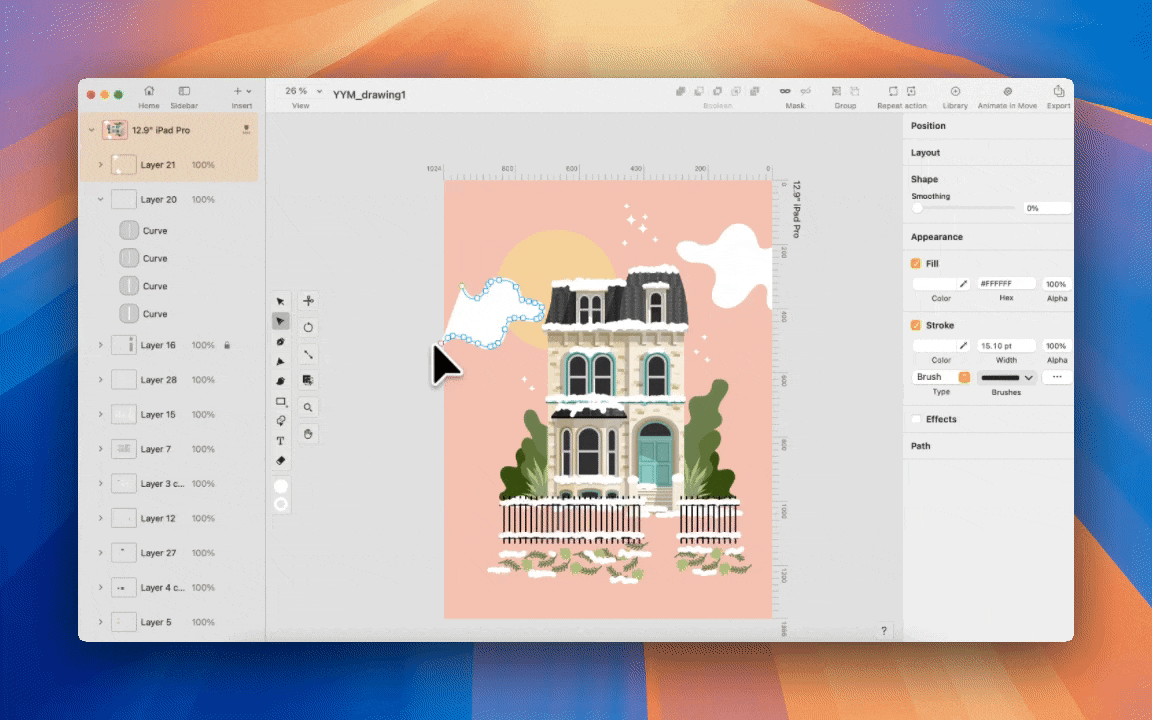Click the Mask link icon
The height and width of the screenshot is (720, 1152).
coord(785,91)
